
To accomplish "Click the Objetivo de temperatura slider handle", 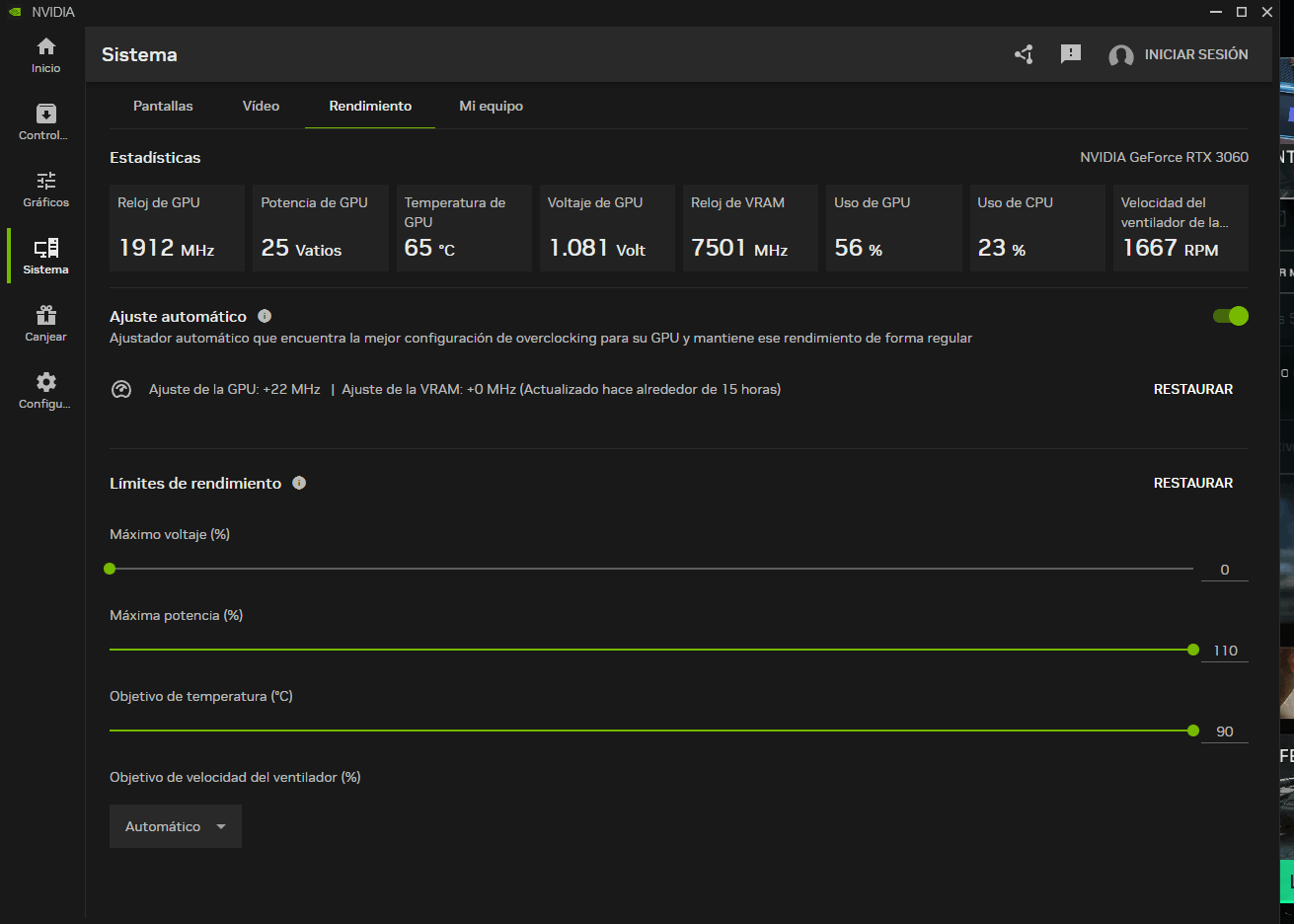I will (1193, 731).
